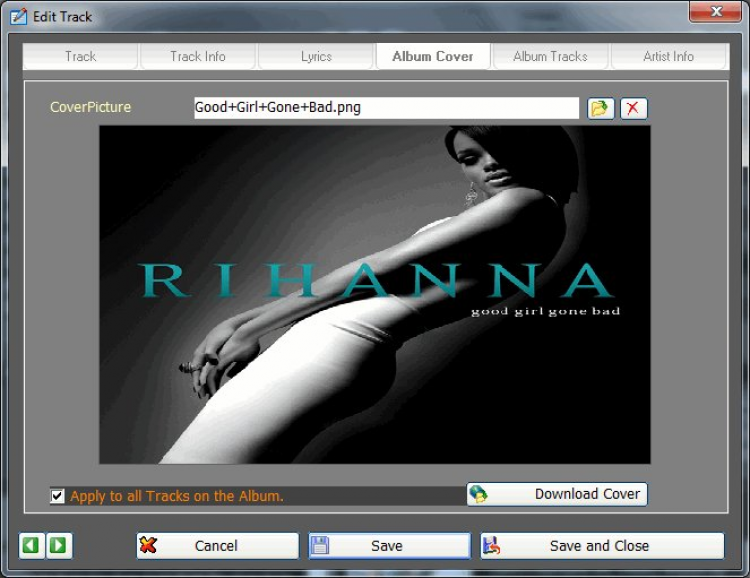Image resolution: width=750 pixels, height=578 pixels.
Task: Open the Album Tracks tab
Action: click(551, 56)
